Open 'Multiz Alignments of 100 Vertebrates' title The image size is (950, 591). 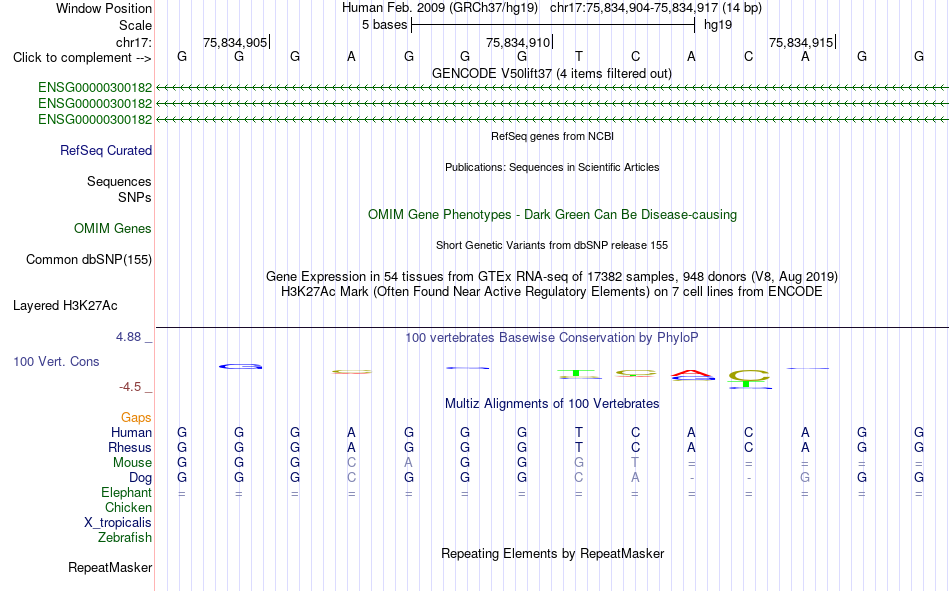tap(552, 404)
